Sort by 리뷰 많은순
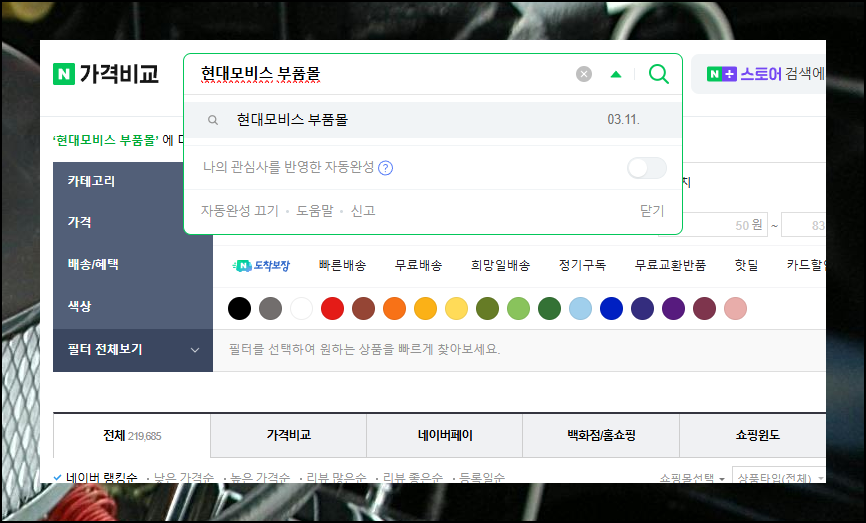The height and width of the screenshot is (523, 866). (336, 478)
